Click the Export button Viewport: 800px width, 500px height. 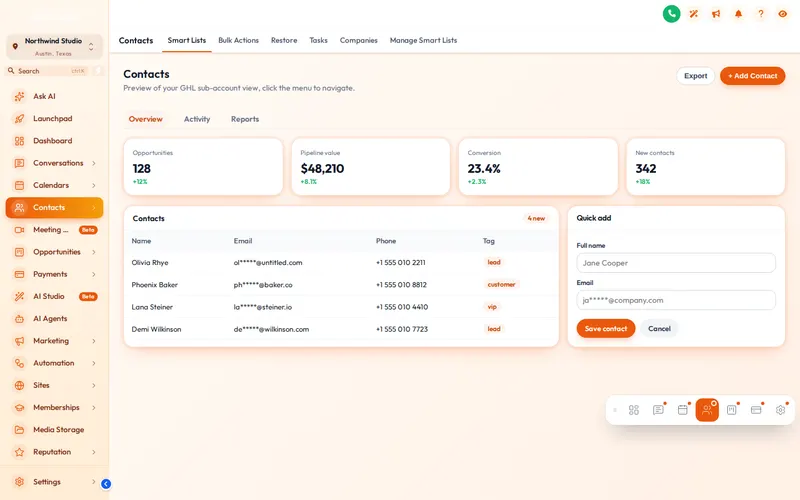click(x=695, y=76)
